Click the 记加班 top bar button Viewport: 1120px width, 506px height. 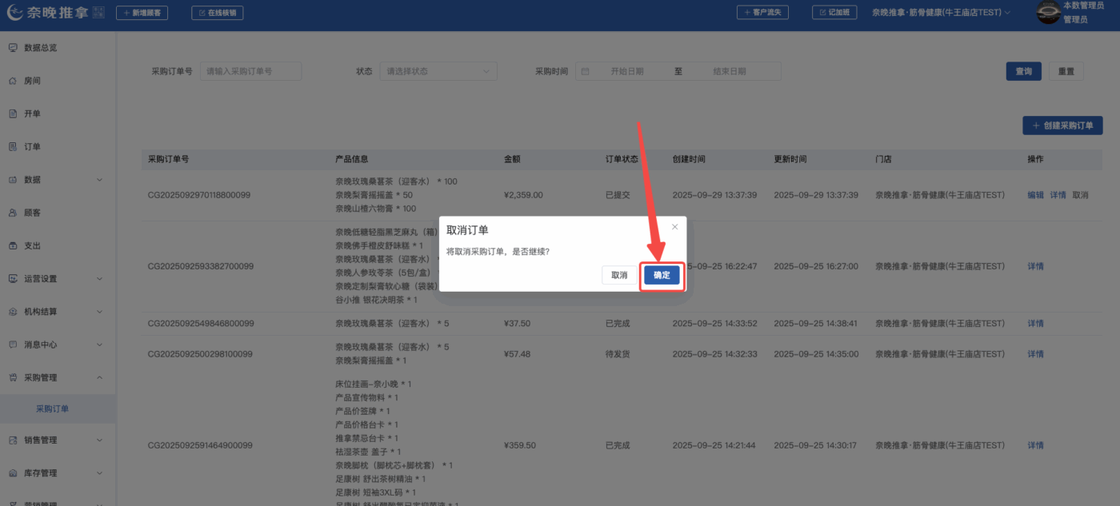tap(834, 12)
